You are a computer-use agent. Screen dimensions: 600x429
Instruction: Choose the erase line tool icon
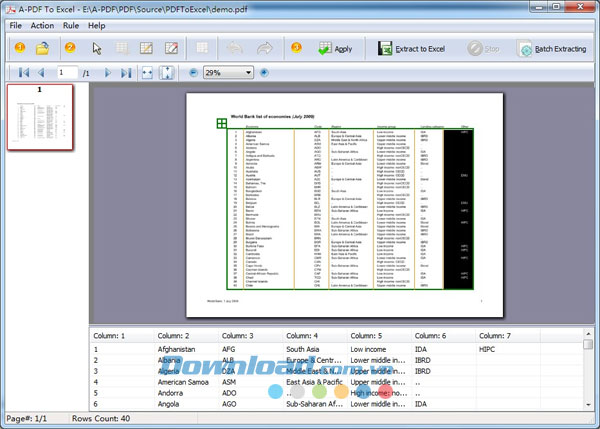coord(171,48)
